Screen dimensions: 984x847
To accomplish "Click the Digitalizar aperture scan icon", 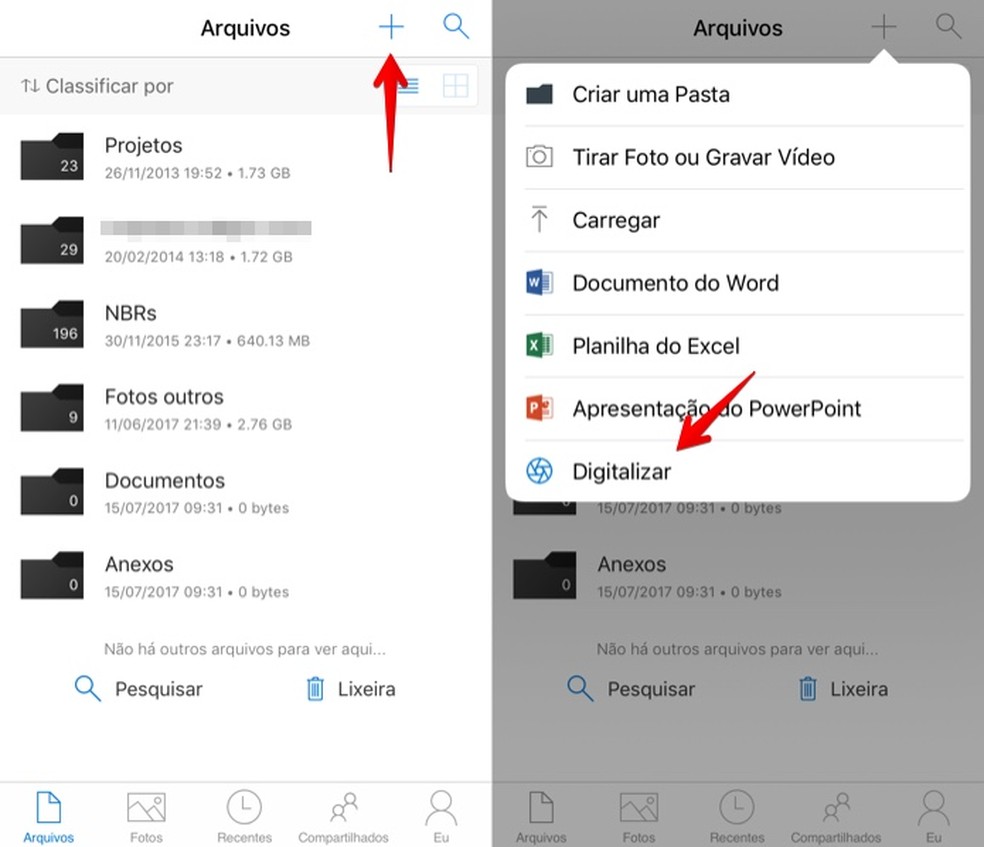I will [539, 471].
